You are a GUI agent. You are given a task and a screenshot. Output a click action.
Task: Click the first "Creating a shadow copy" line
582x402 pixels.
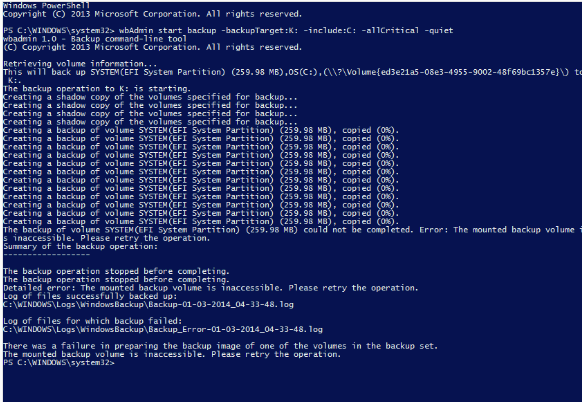tap(150, 97)
